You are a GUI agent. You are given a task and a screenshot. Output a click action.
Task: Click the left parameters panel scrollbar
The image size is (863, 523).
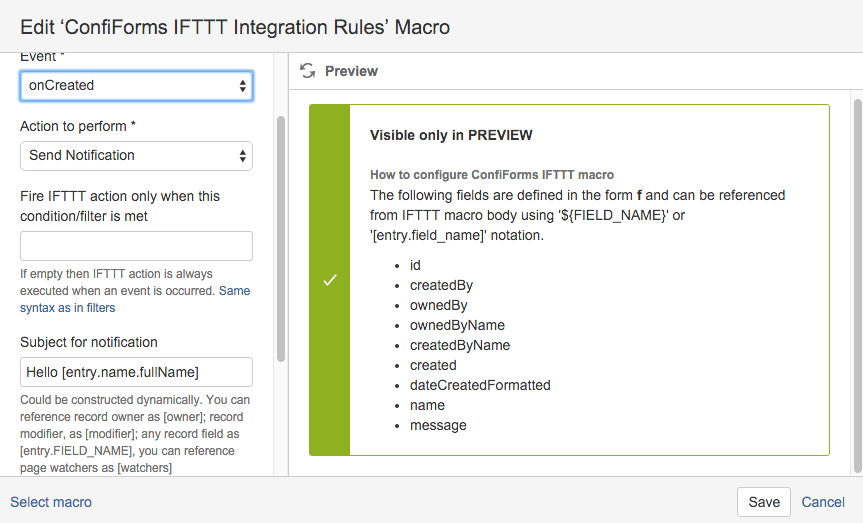tap(281, 238)
